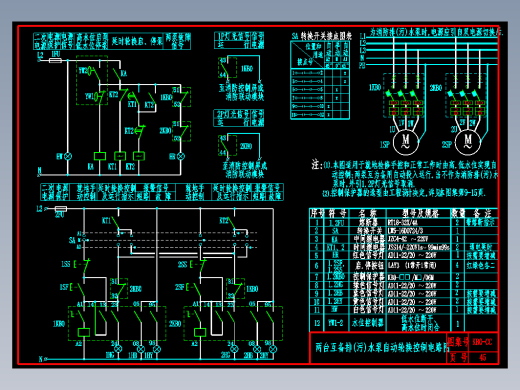The image size is (520, 390).
Task: Select the 1KBO coil in lower circuit
Action: 84,332
